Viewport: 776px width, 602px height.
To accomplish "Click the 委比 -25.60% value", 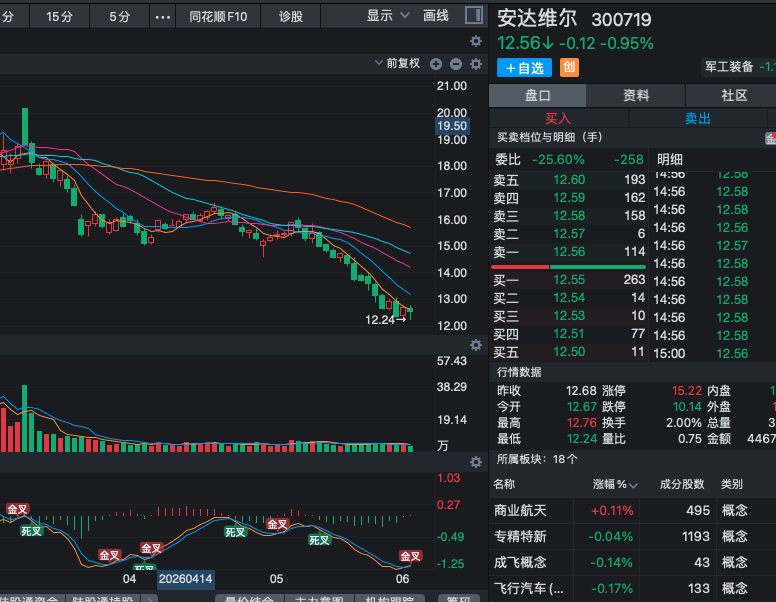I will 558,159.
